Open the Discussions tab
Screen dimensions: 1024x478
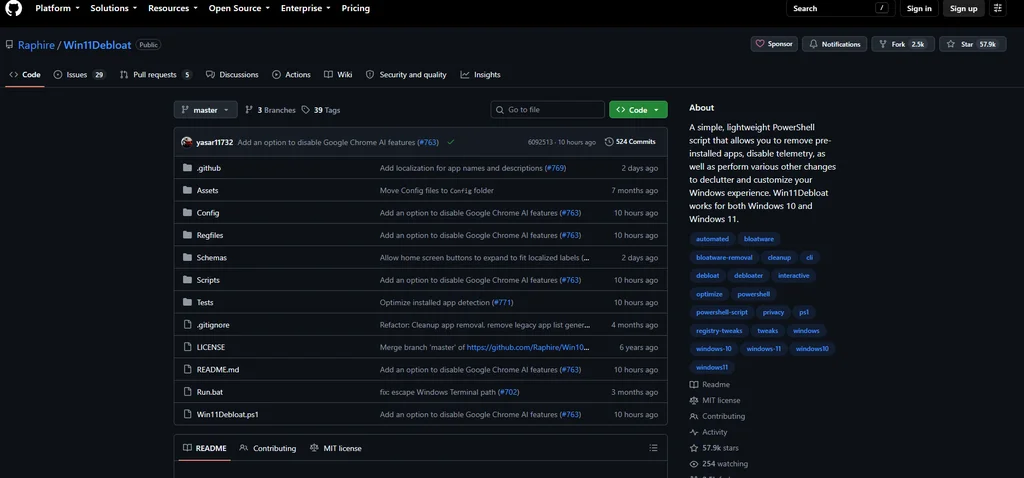[232, 74]
